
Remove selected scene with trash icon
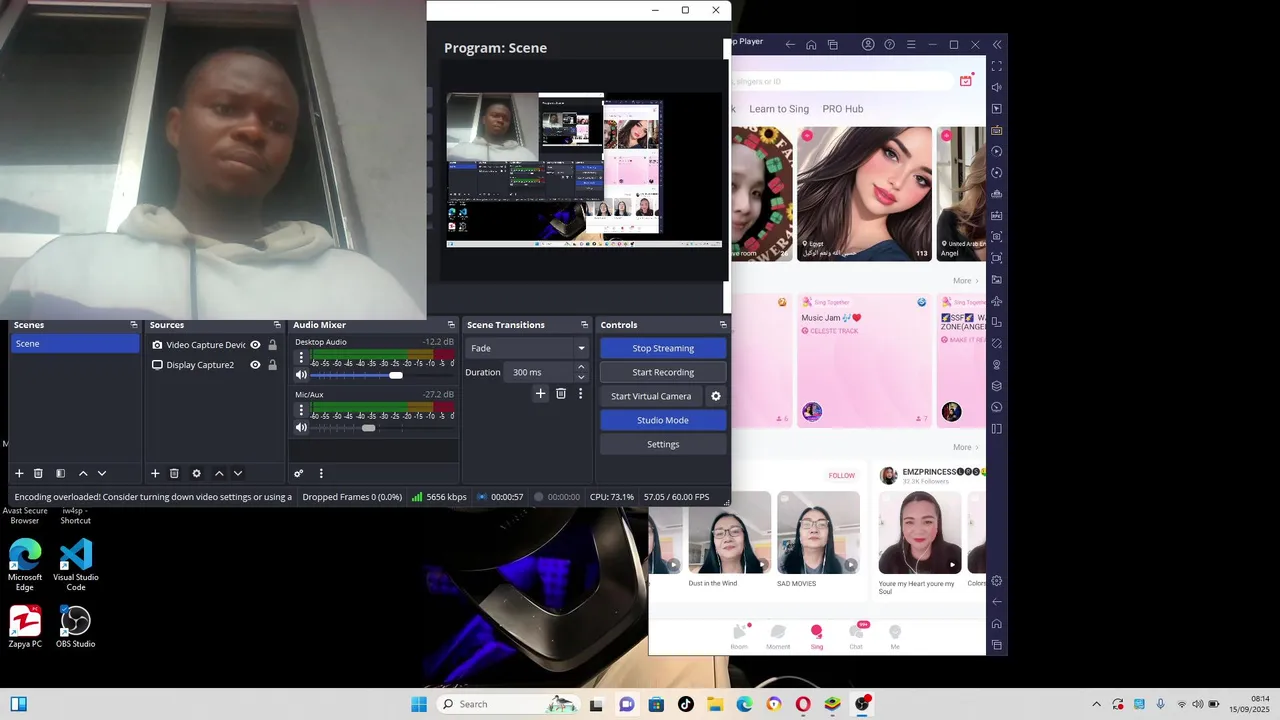[x=38, y=473]
